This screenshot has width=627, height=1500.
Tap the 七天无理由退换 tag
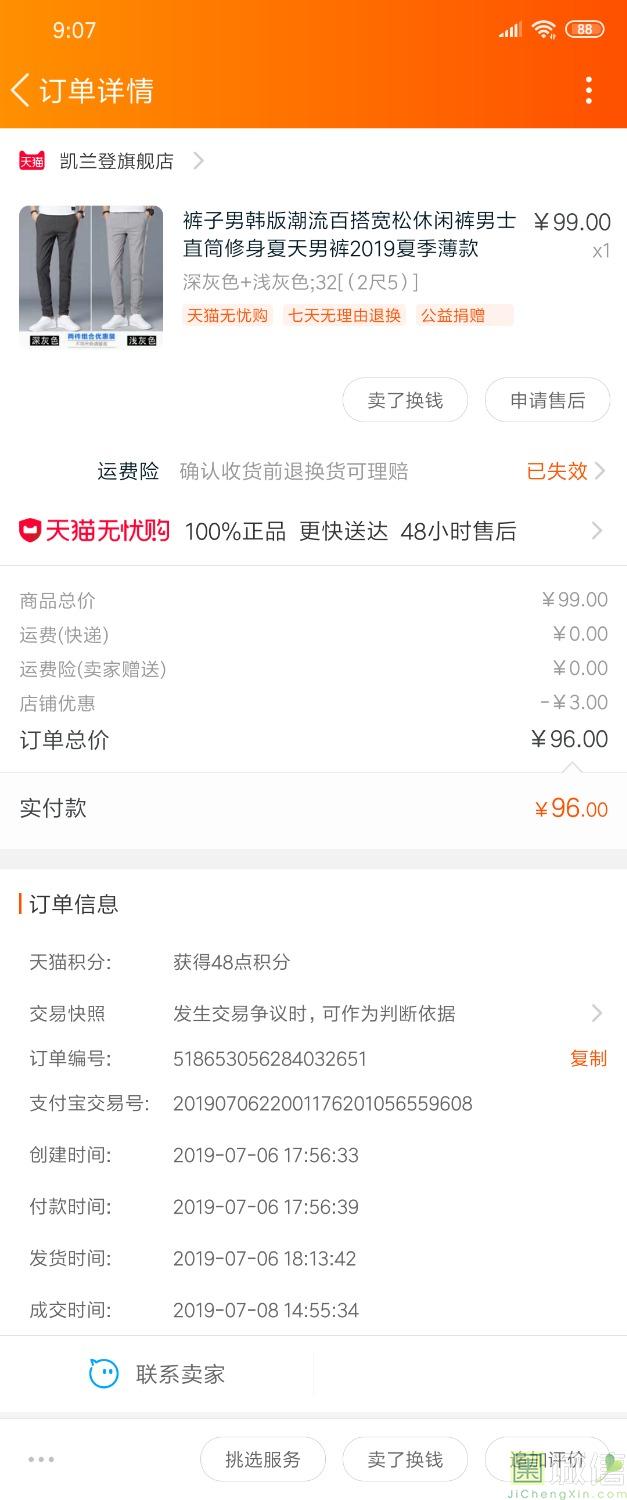point(344,315)
